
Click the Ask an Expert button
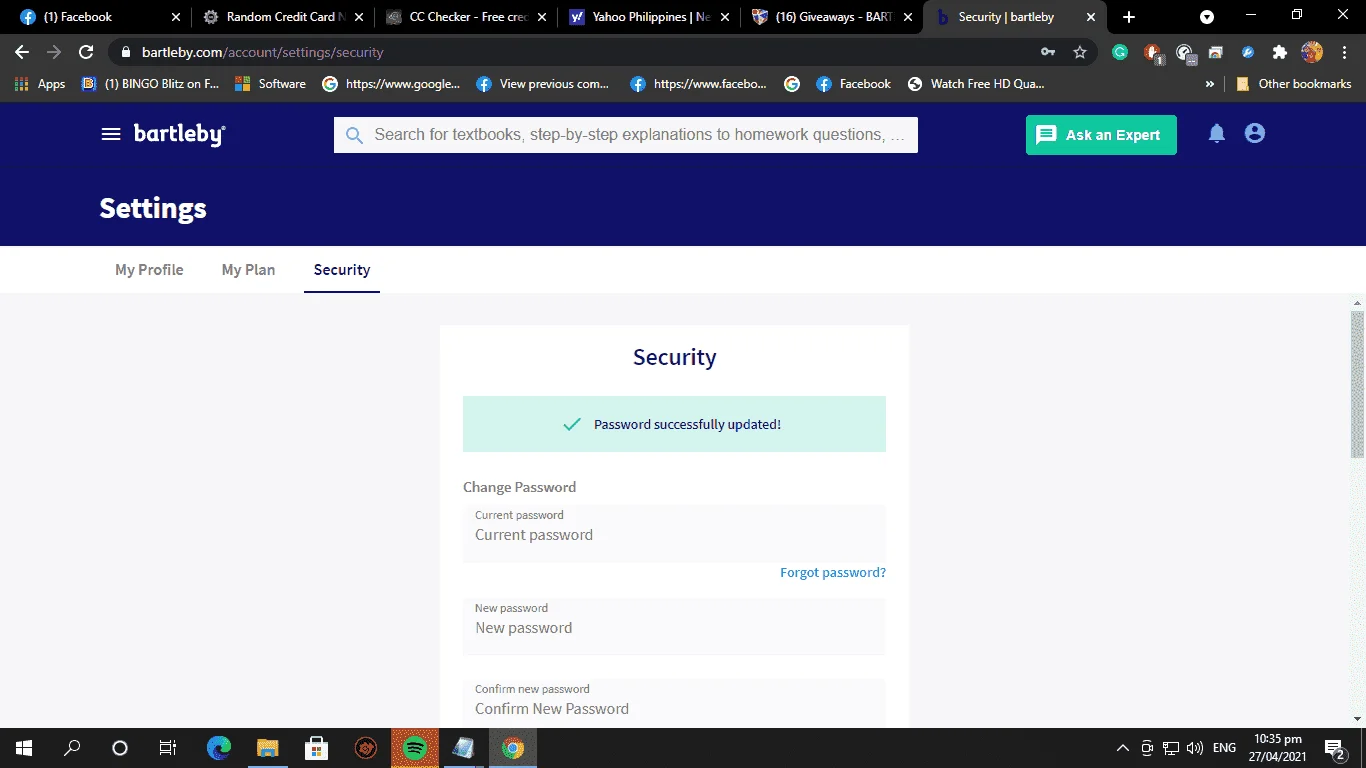[1101, 135]
